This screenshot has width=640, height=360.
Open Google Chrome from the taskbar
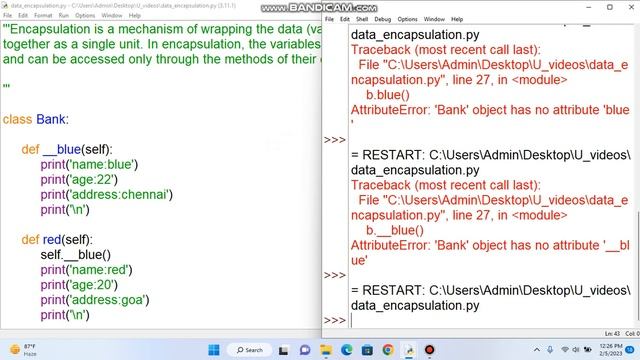(x=388, y=350)
